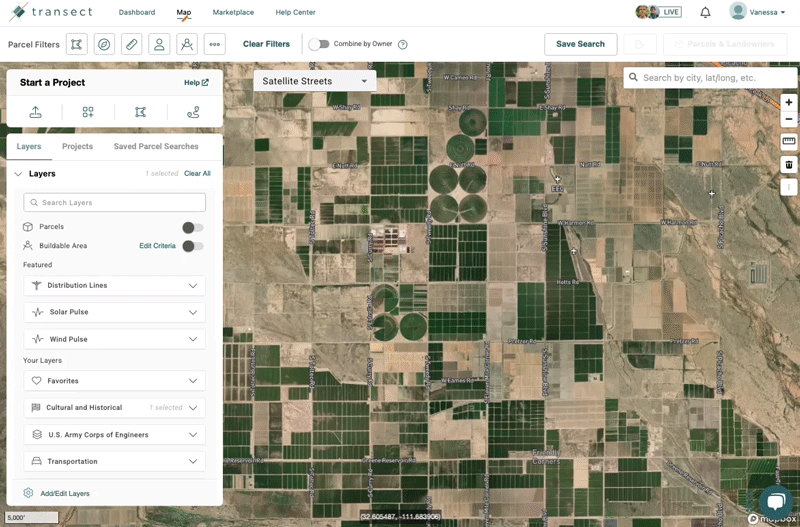Click the compass parcel filter icon
Screen dimensions: 800x527
coord(104,44)
